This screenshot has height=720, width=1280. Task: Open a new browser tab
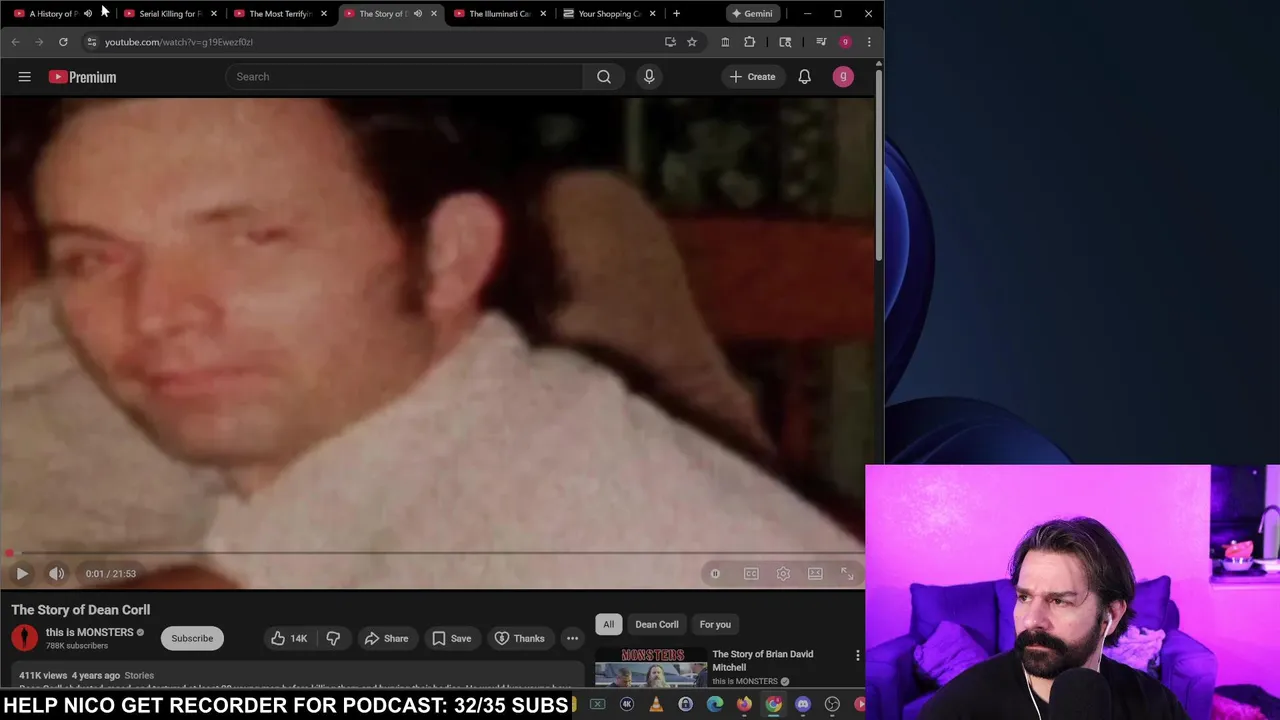pos(676,13)
